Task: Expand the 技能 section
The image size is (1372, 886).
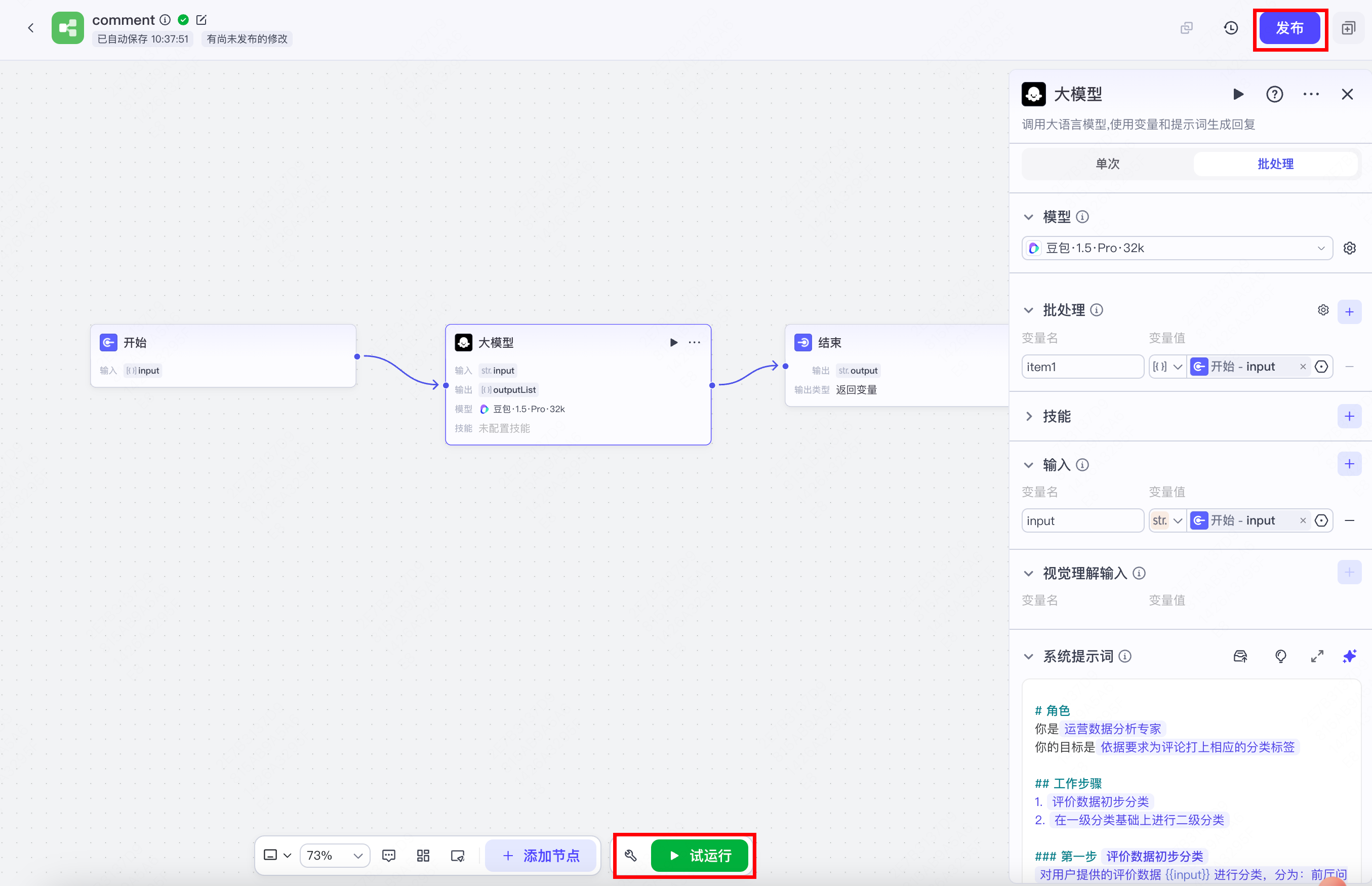Action: (1029, 417)
